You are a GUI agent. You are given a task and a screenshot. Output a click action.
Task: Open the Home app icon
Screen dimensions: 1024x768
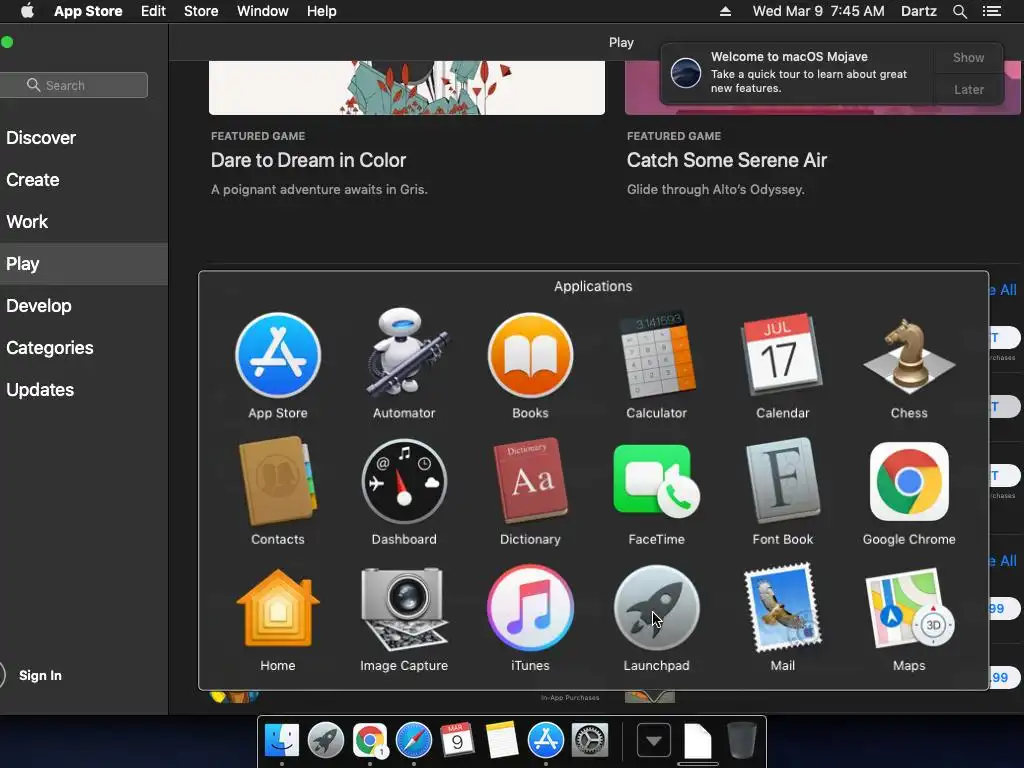[278, 608]
